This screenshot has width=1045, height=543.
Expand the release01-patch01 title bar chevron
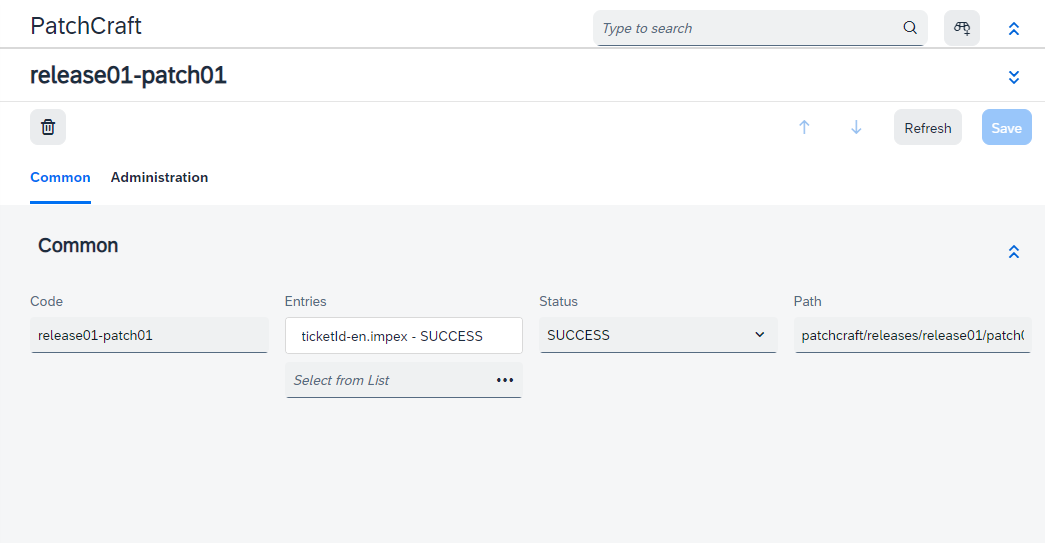pos(1014,77)
